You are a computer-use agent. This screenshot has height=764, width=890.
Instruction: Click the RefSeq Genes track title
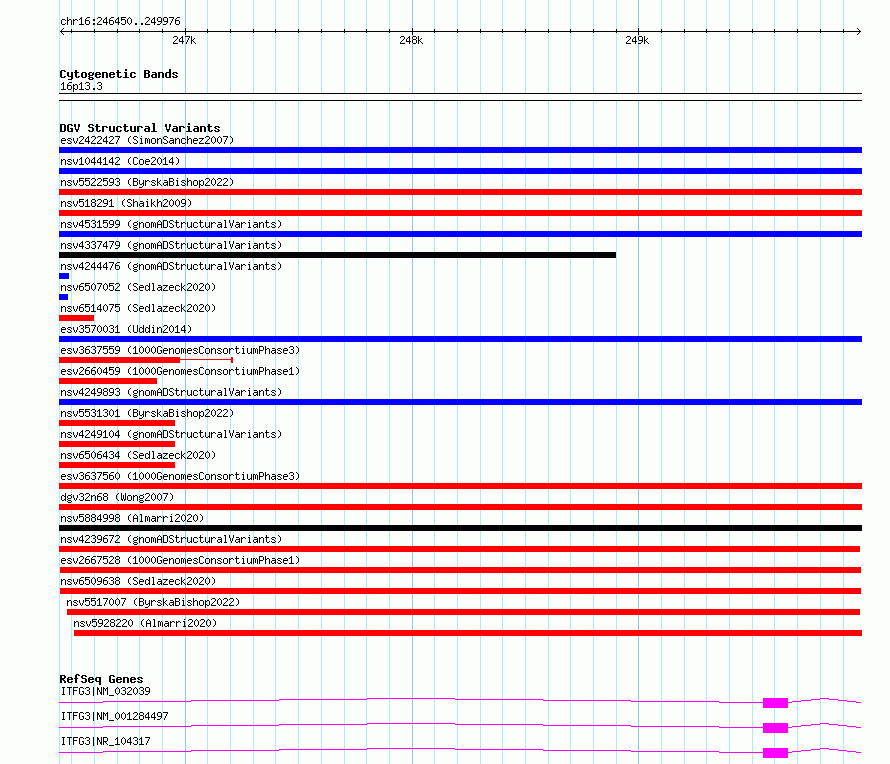(101, 679)
